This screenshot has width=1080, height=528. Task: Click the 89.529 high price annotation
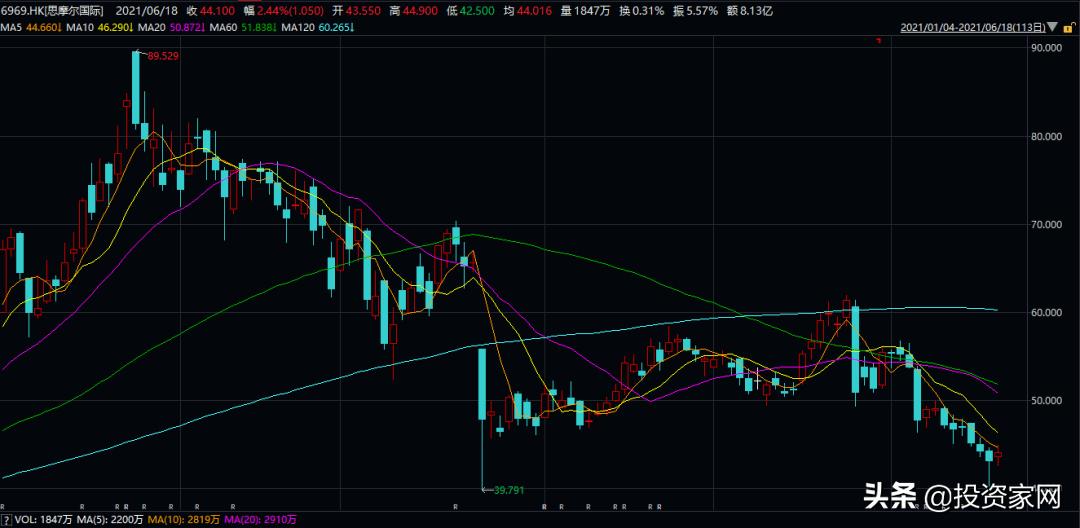click(163, 56)
